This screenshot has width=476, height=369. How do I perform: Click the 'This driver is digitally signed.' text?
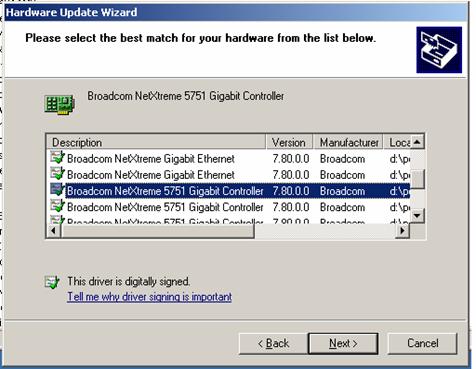(129, 281)
